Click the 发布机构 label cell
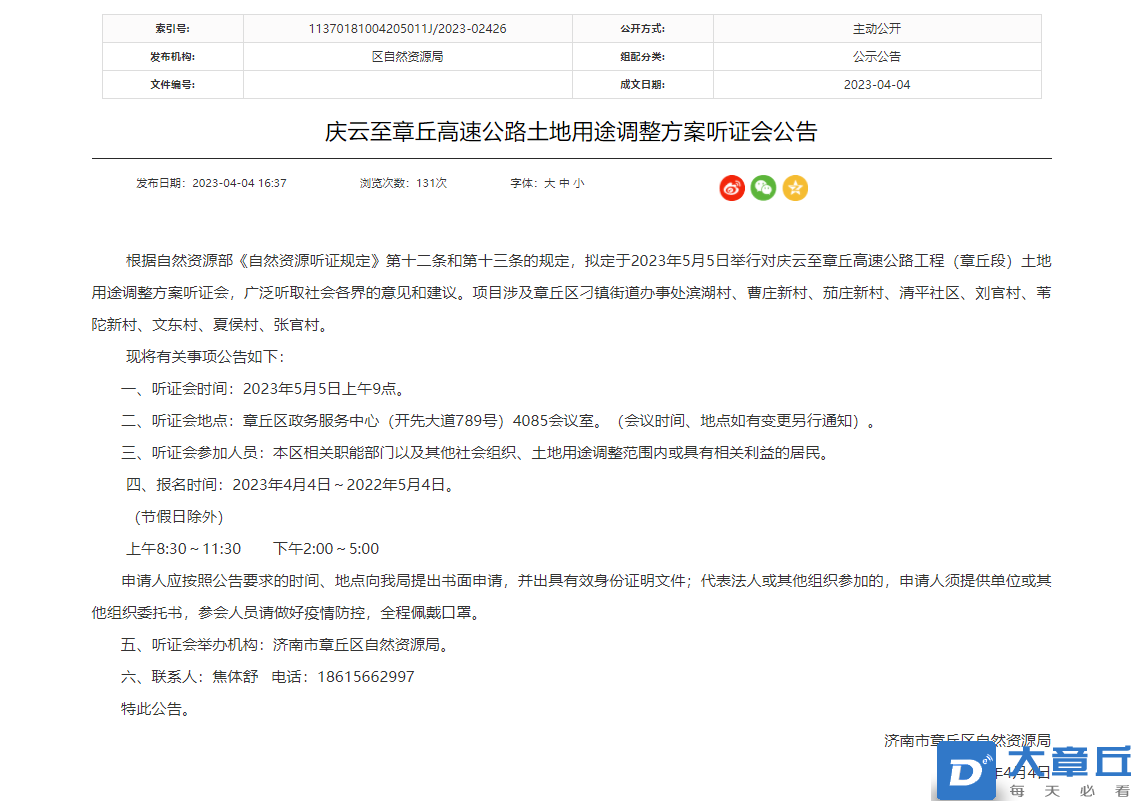Screen dimensions: 1136x806 (173, 56)
